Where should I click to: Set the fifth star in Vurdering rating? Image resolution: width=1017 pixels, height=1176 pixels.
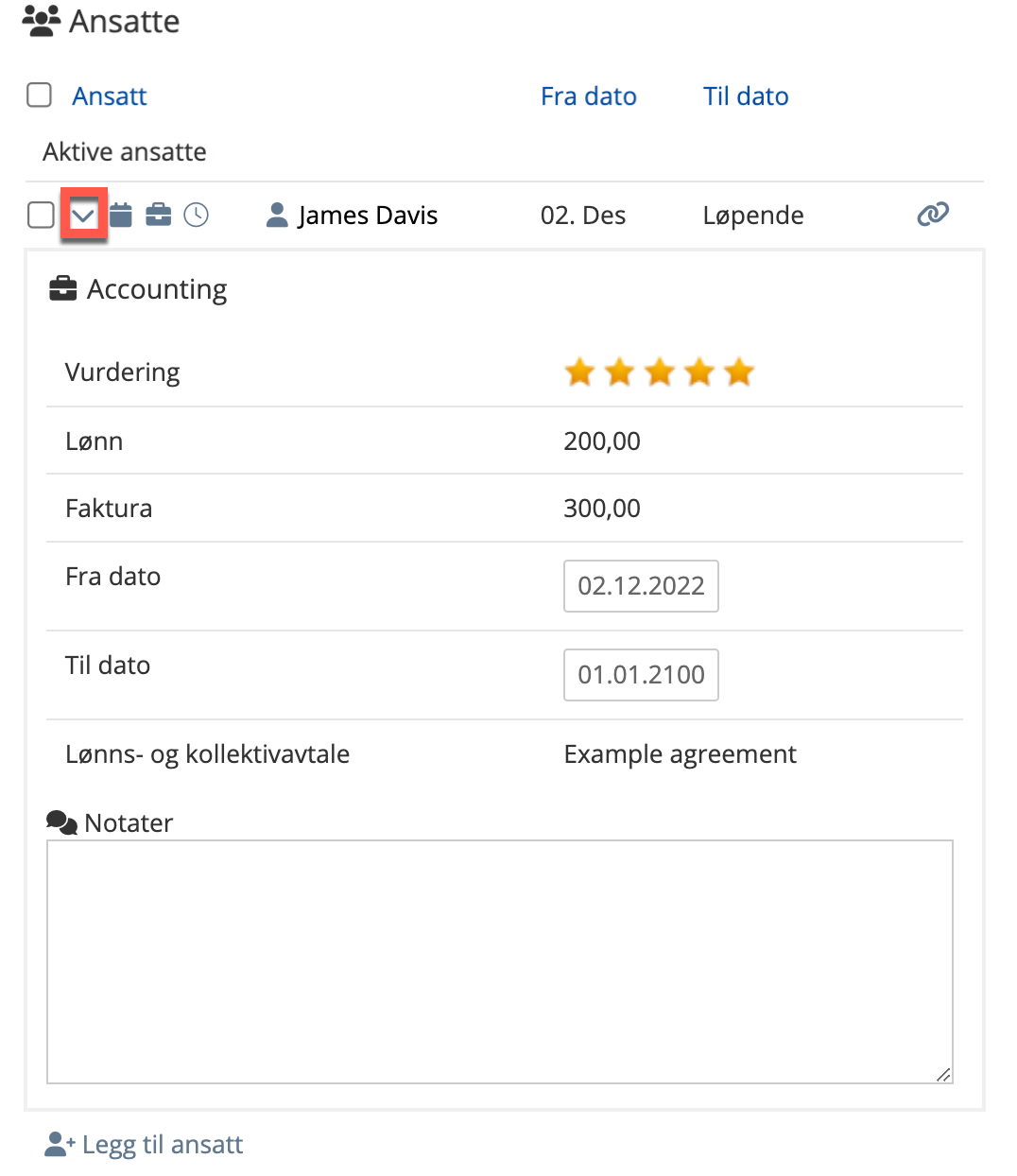click(739, 372)
